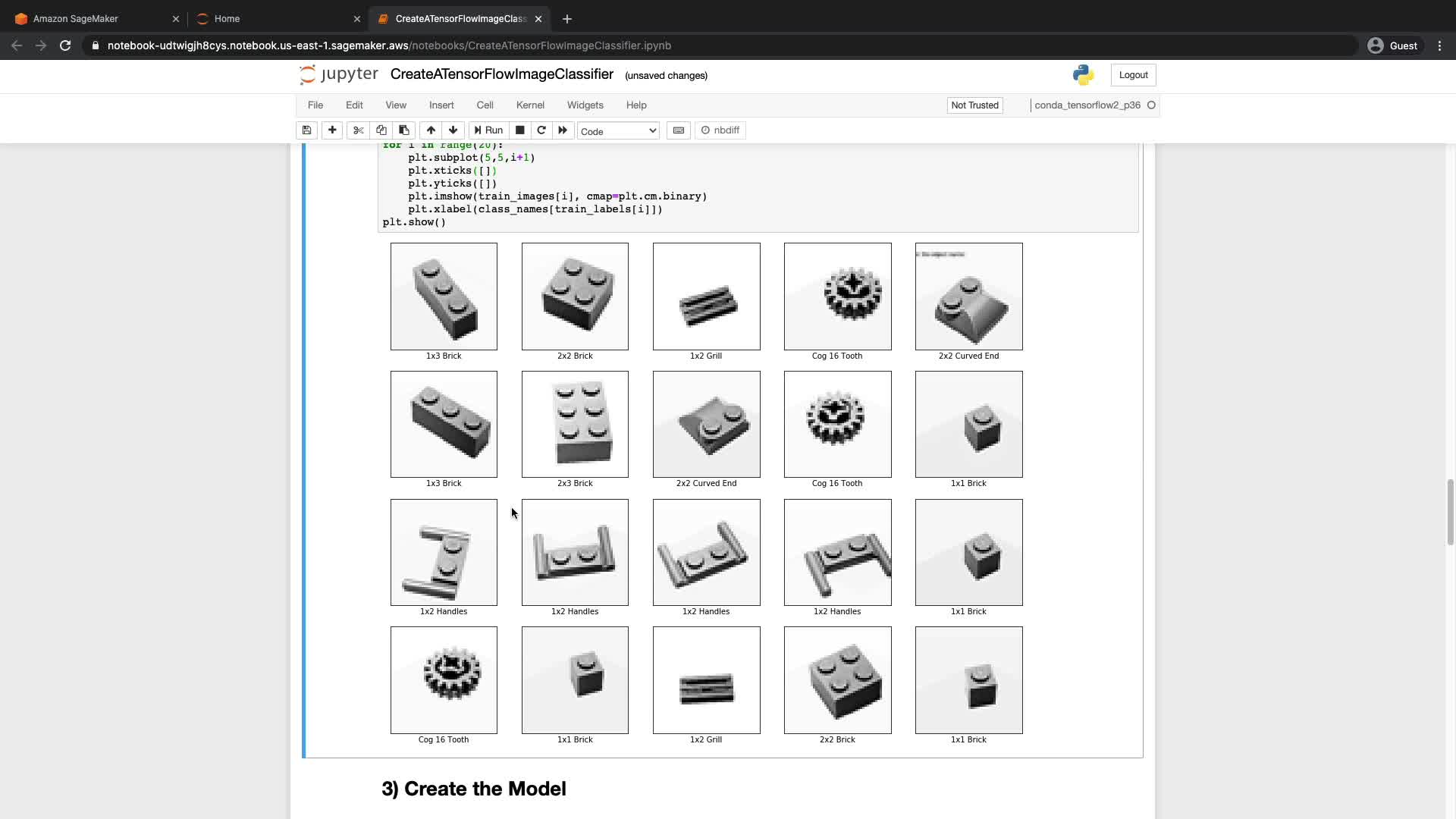Insert a cell below with the plus icon
The image size is (1456, 819).
point(332,130)
